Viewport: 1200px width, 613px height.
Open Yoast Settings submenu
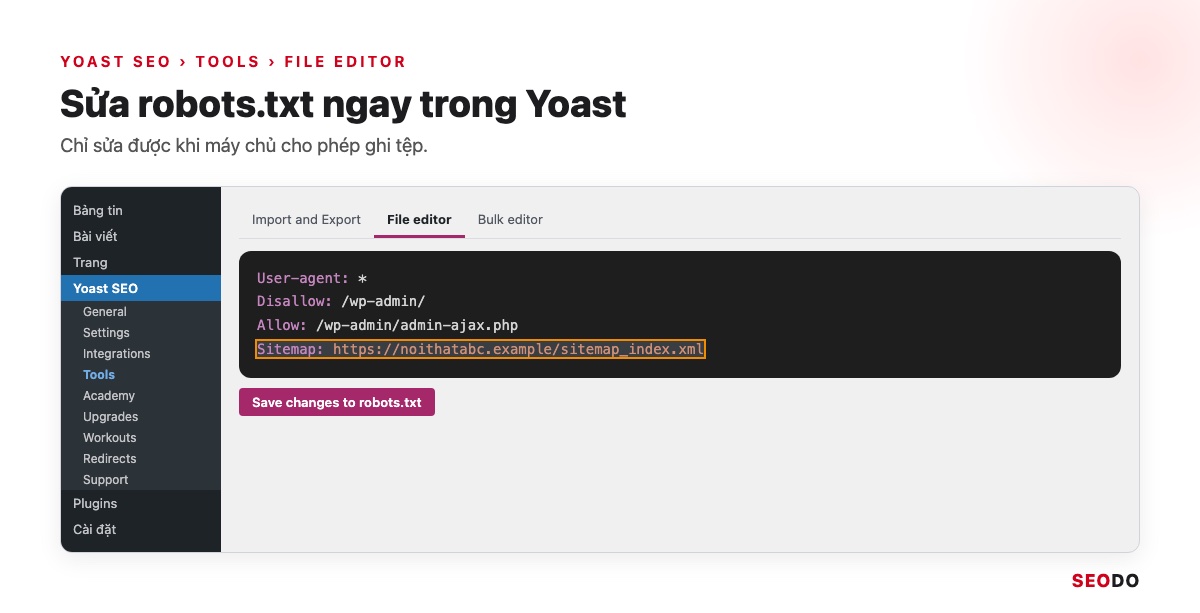click(141, 333)
